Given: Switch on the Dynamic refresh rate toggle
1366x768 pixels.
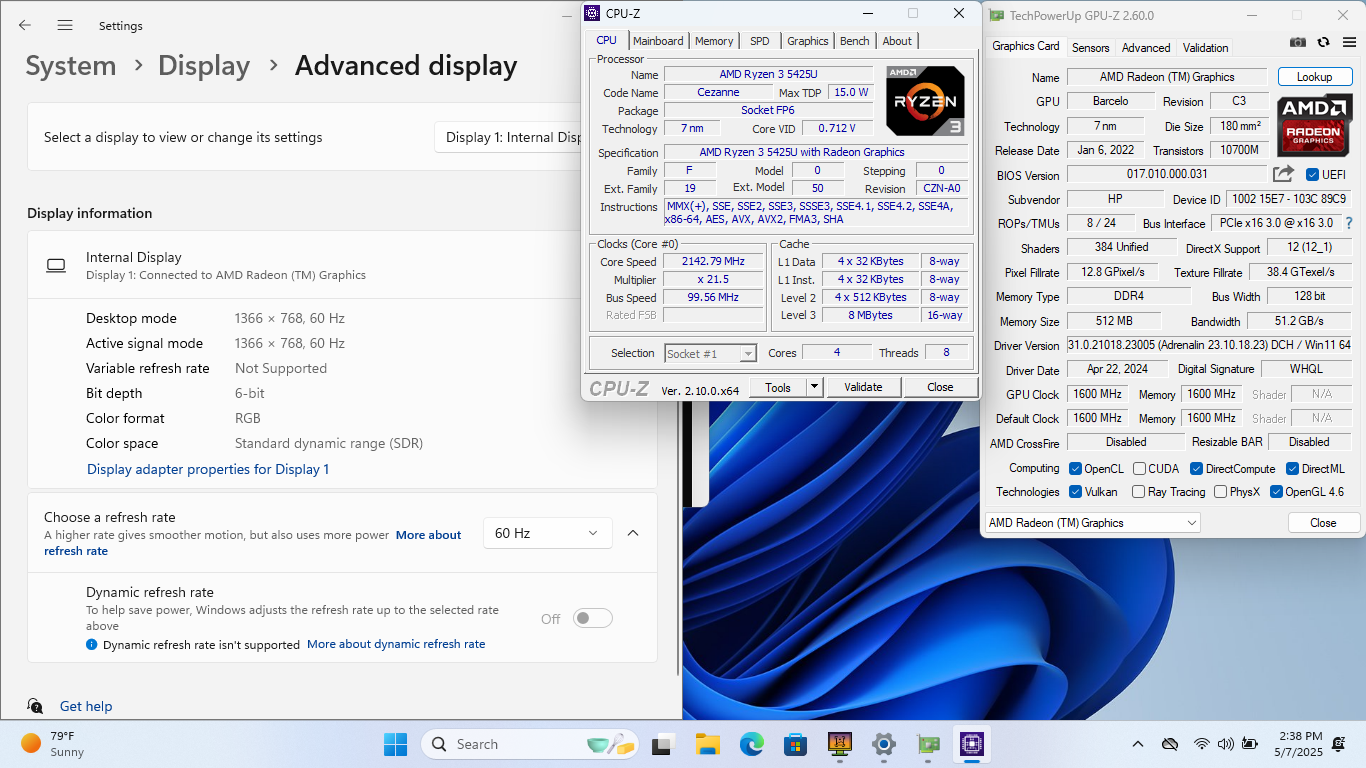Looking at the screenshot, I should coord(592,619).
